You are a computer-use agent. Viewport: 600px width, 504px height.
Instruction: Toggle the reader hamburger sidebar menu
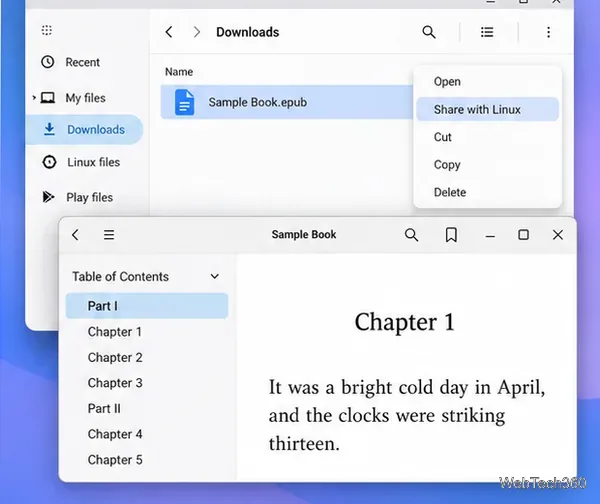[109, 235]
